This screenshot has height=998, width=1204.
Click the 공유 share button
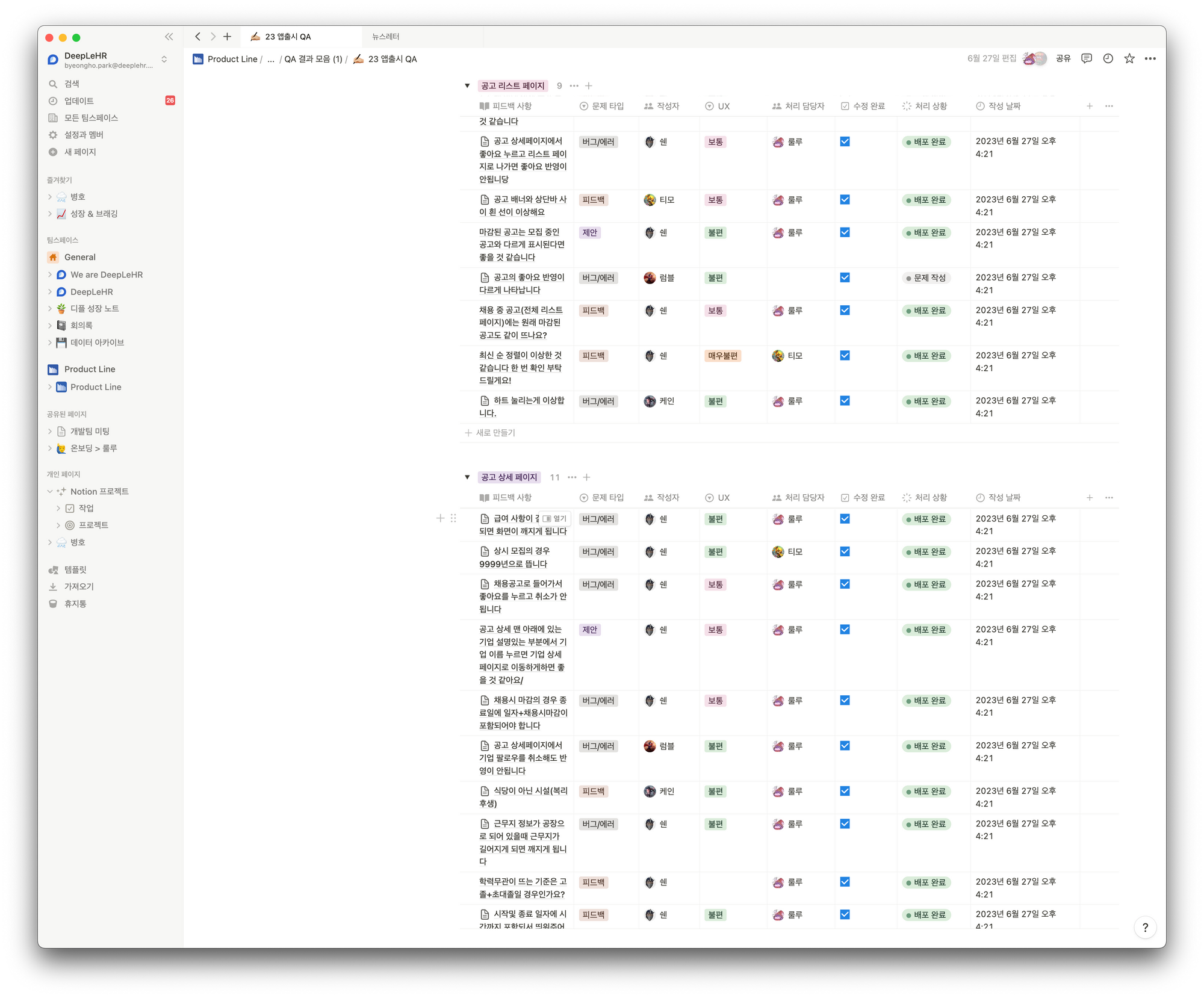point(1063,58)
